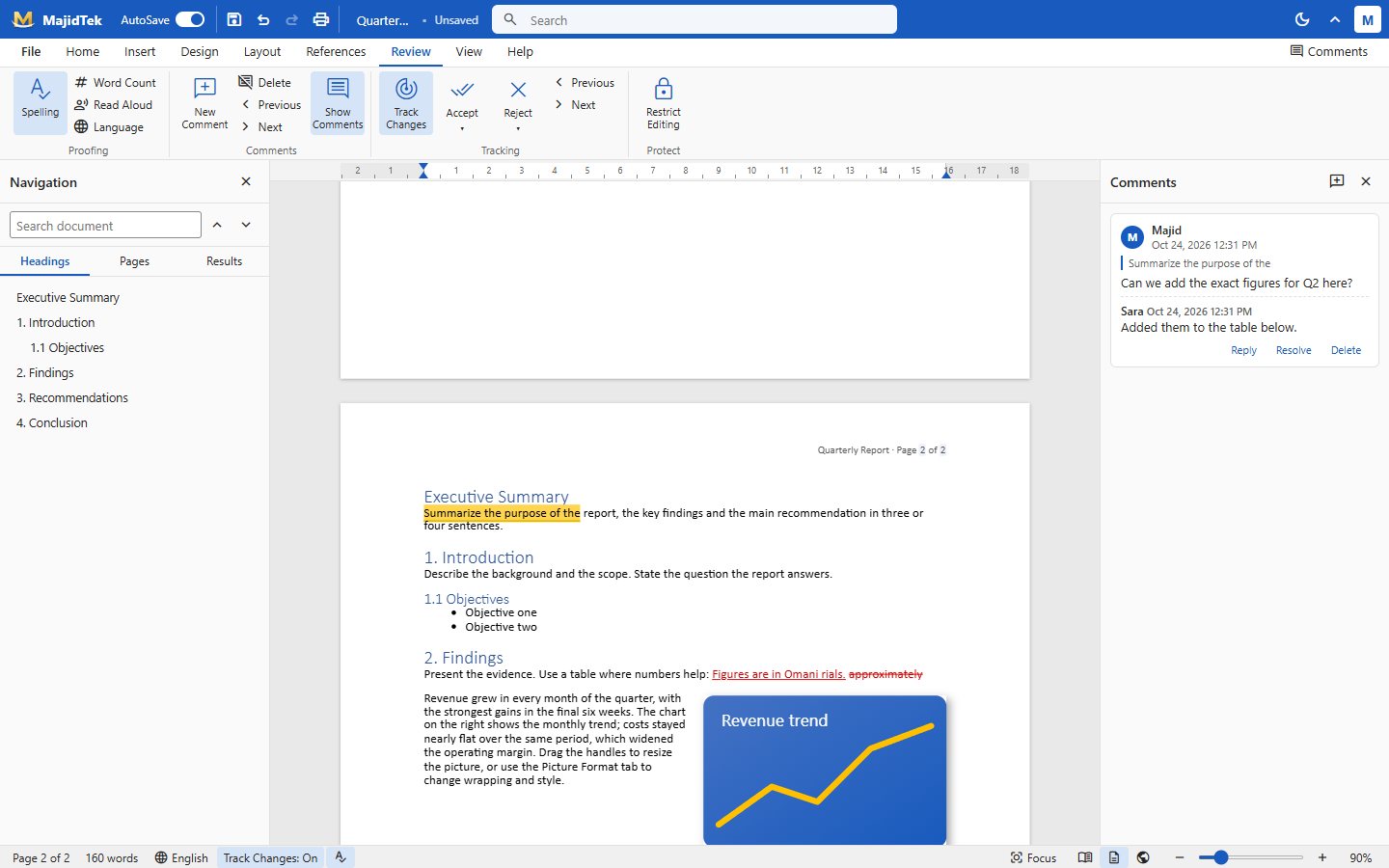Collapse the ribbon with the chevron
The width and height of the screenshot is (1389, 868).
(1335, 19)
